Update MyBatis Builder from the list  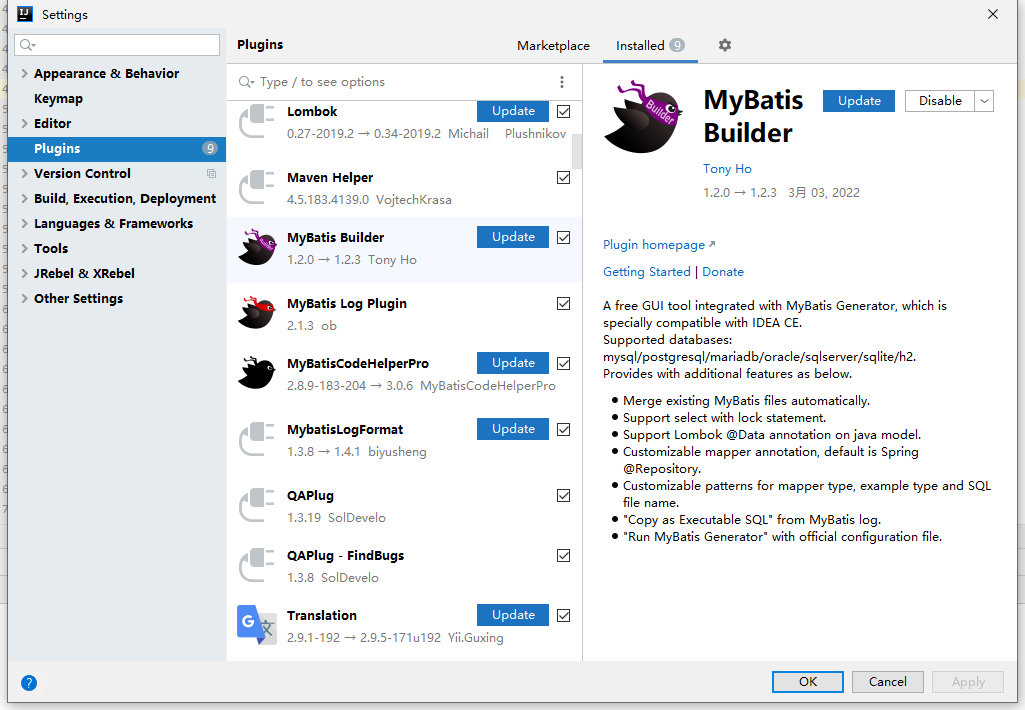coord(512,237)
